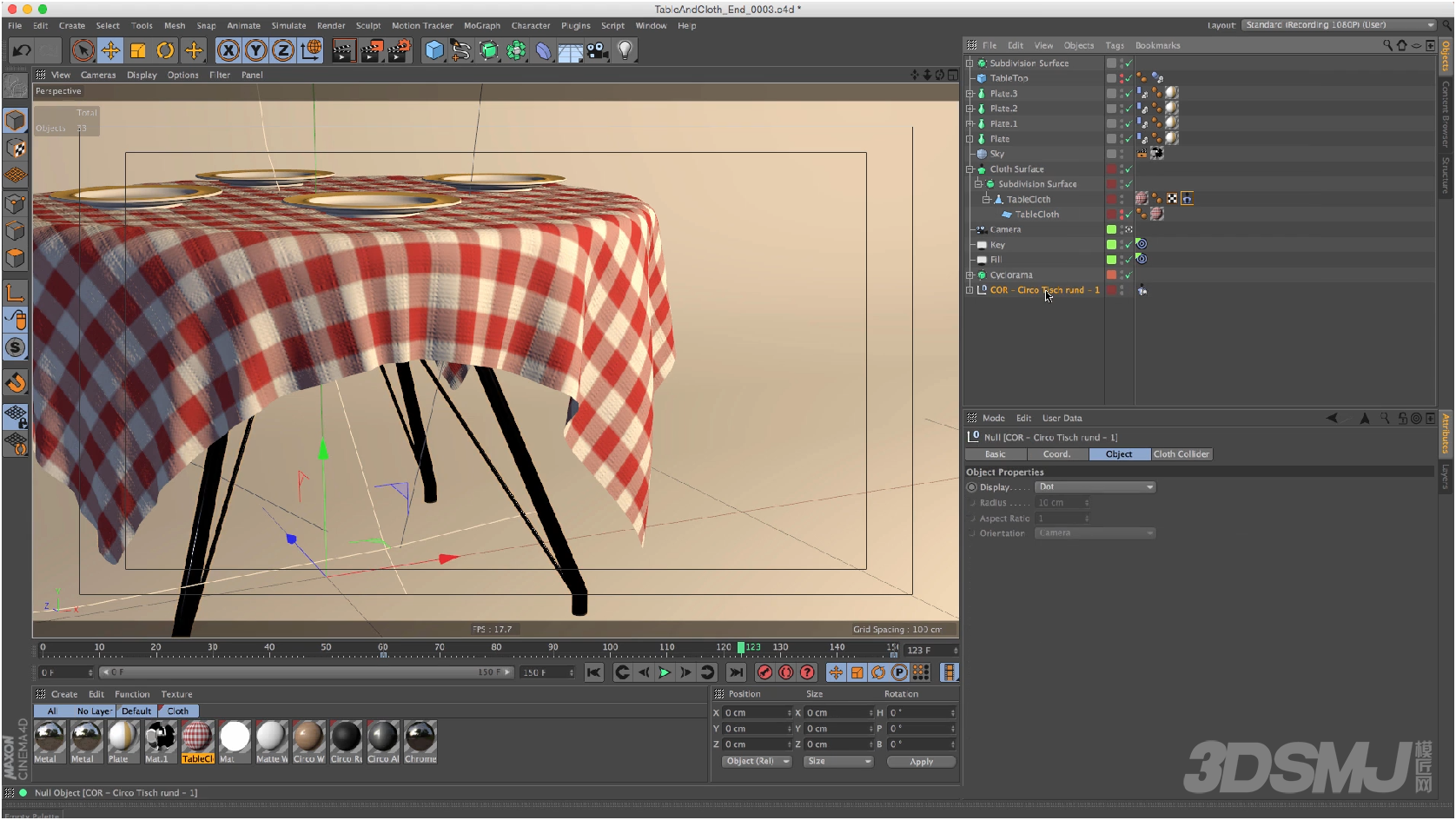
Task: Add a Camera object icon
Action: [598, 50]
